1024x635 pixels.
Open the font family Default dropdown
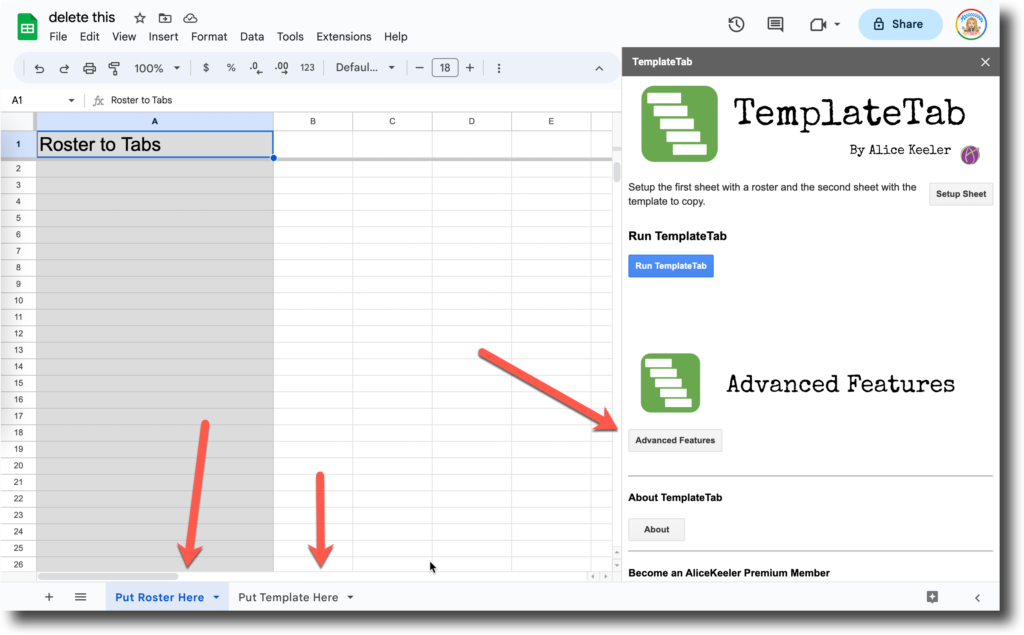pos(365,68)
